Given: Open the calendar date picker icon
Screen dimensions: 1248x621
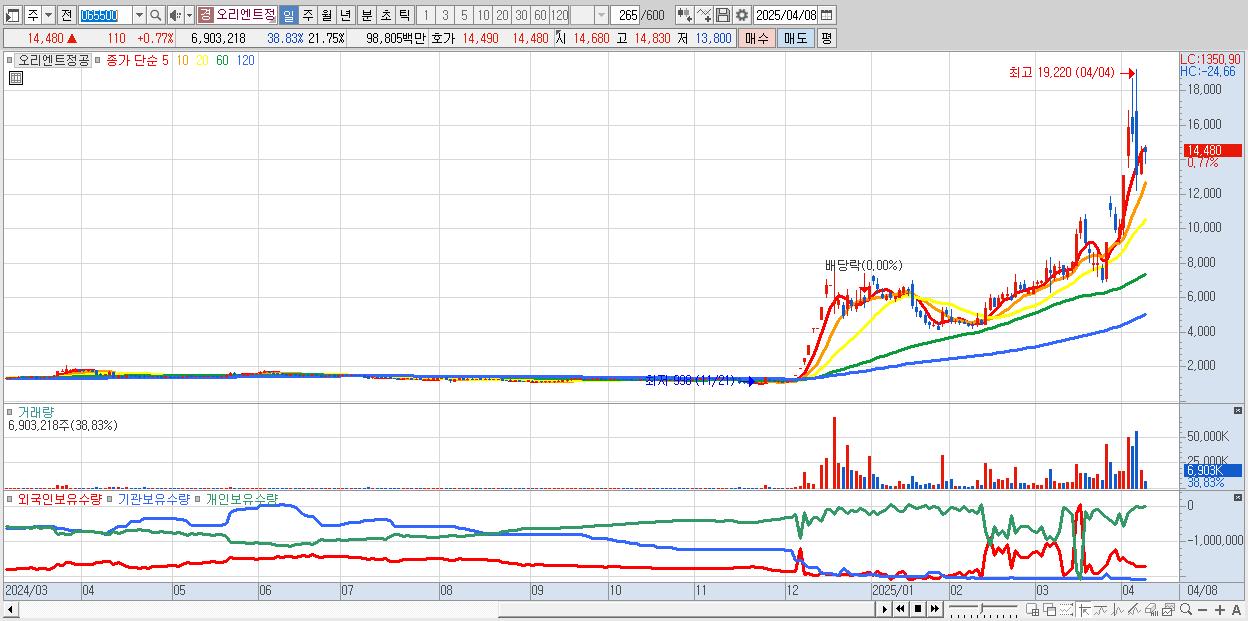Looking at the screenshot, I should coord(826,15).
